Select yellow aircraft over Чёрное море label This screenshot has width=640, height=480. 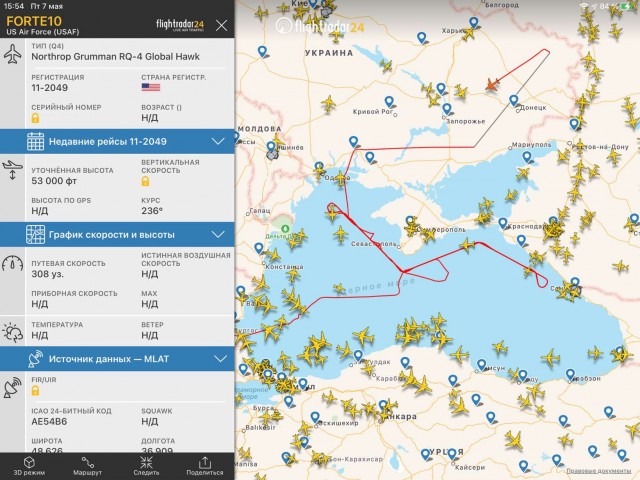click(x=339, y=289)
